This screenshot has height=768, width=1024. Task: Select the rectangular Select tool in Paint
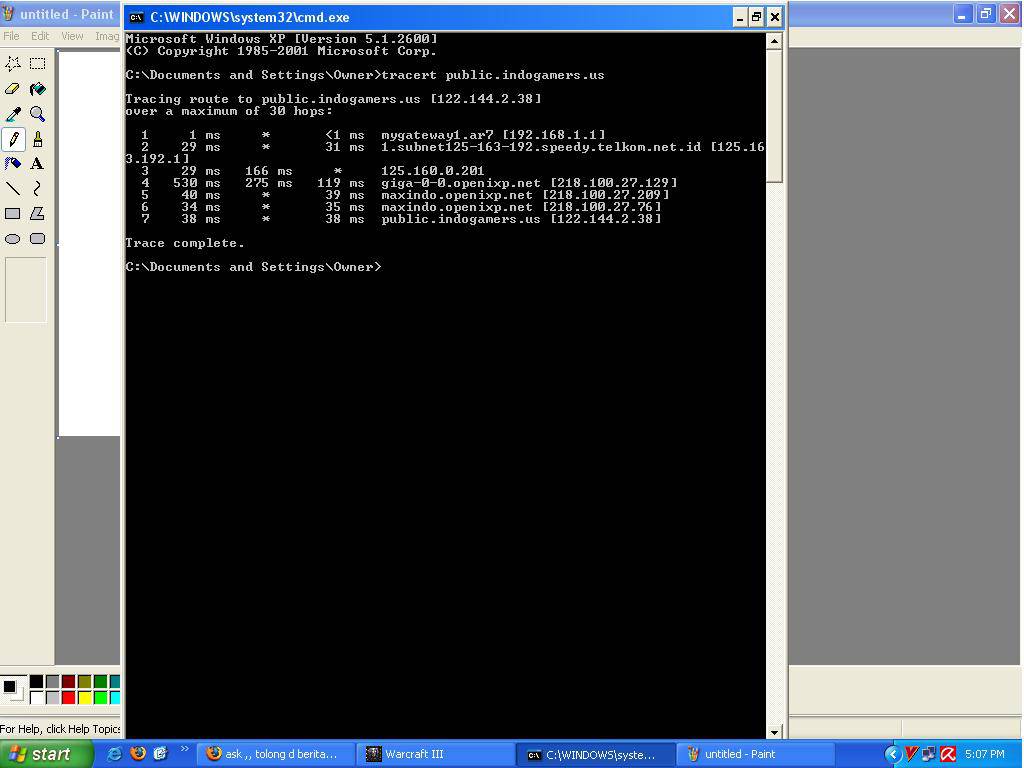pos(38,63)
